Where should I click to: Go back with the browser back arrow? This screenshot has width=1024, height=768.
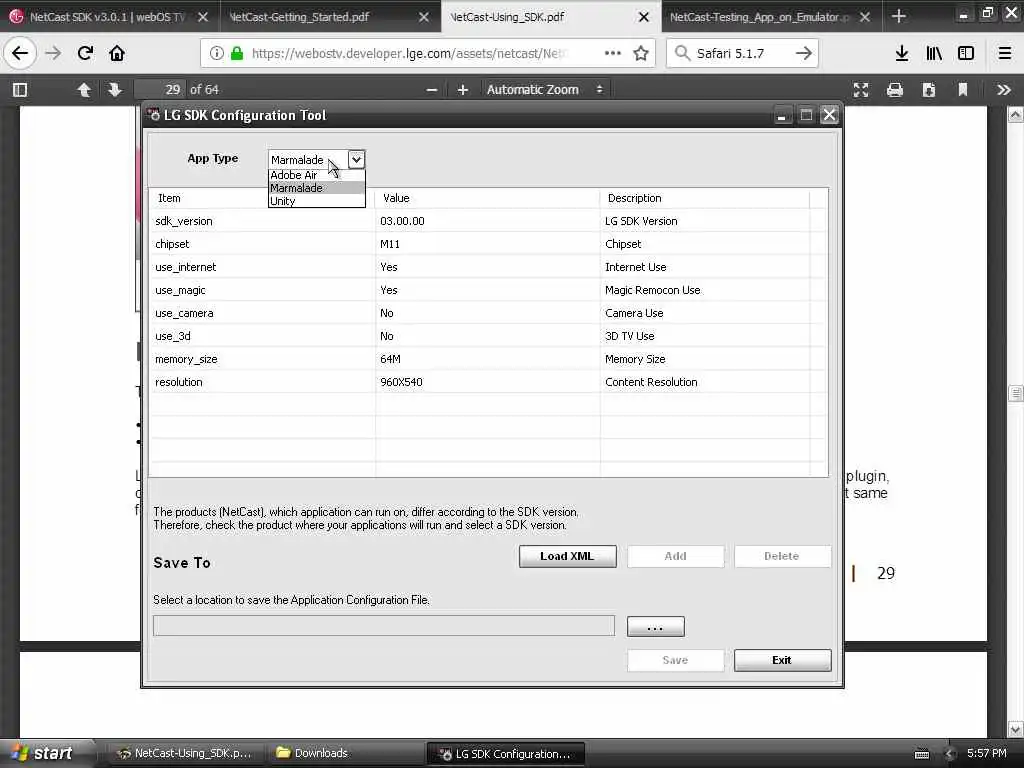20,53
